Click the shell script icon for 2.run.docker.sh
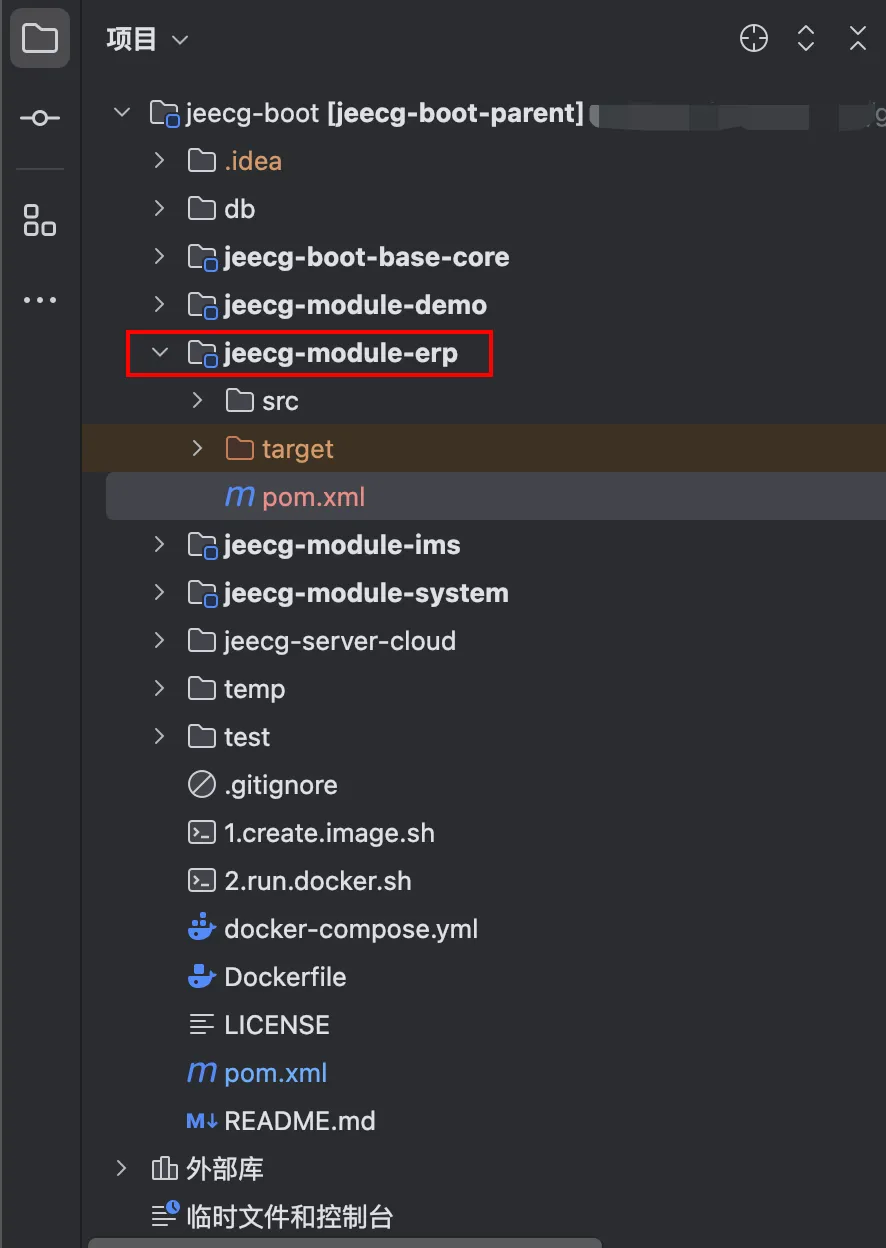This screenshot has height=1248, width=886. click(x=201, y=880)
